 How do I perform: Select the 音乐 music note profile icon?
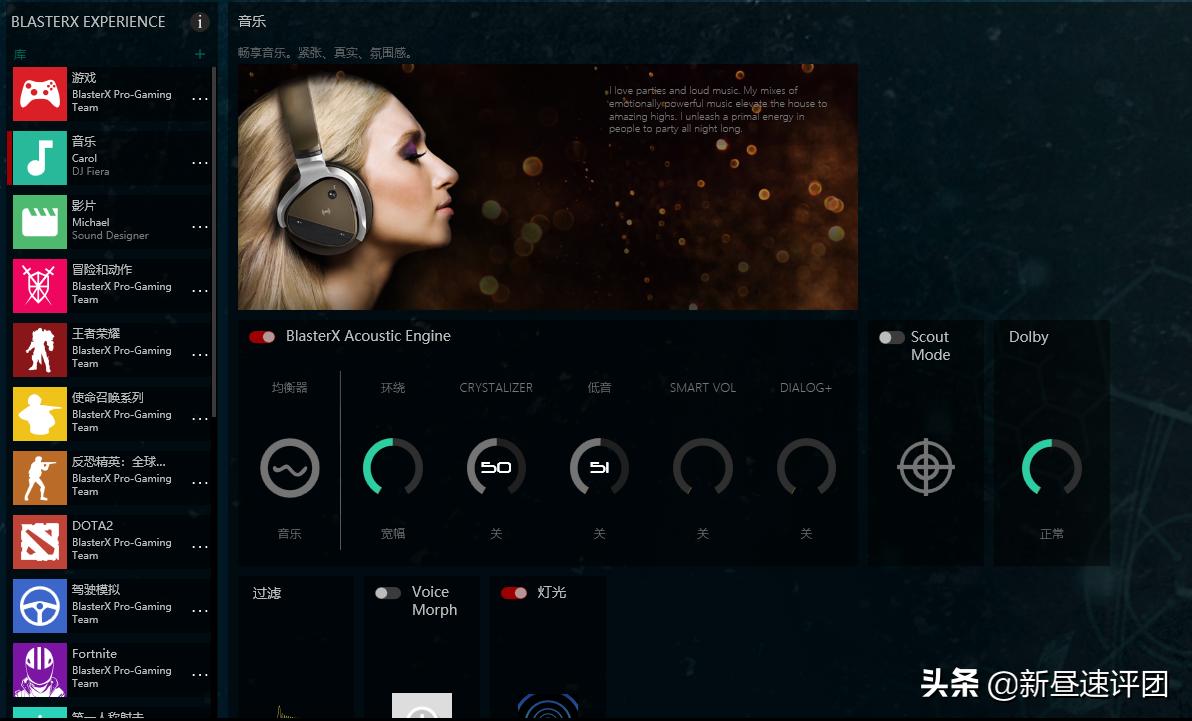pyautogui.click(x=40, y=157)
